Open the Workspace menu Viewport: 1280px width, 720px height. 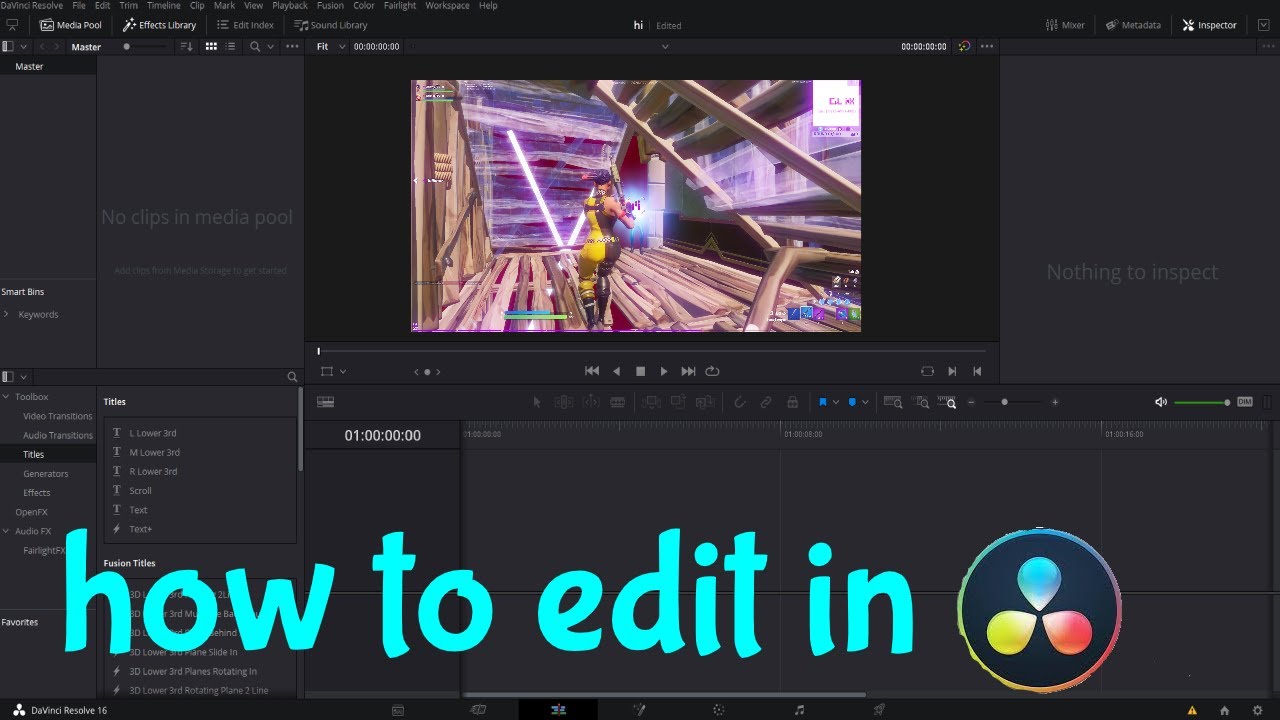point(447,6)
